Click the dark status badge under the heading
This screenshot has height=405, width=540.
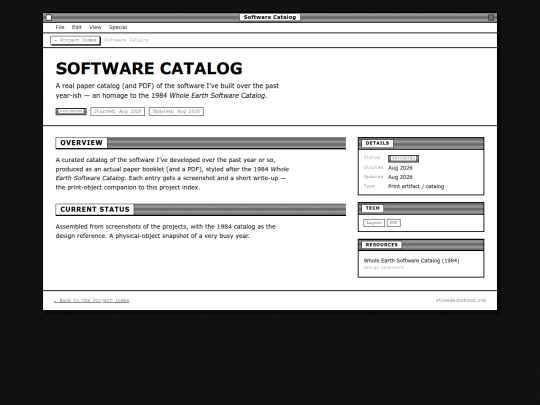[71, 111]
